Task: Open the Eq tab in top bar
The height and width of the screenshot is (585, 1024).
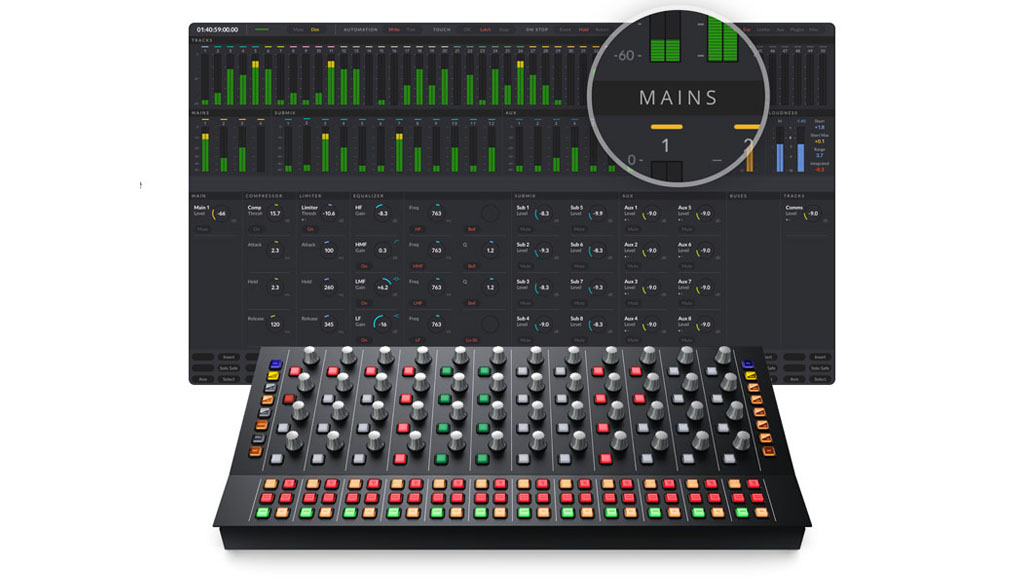Action: point(746,30)
